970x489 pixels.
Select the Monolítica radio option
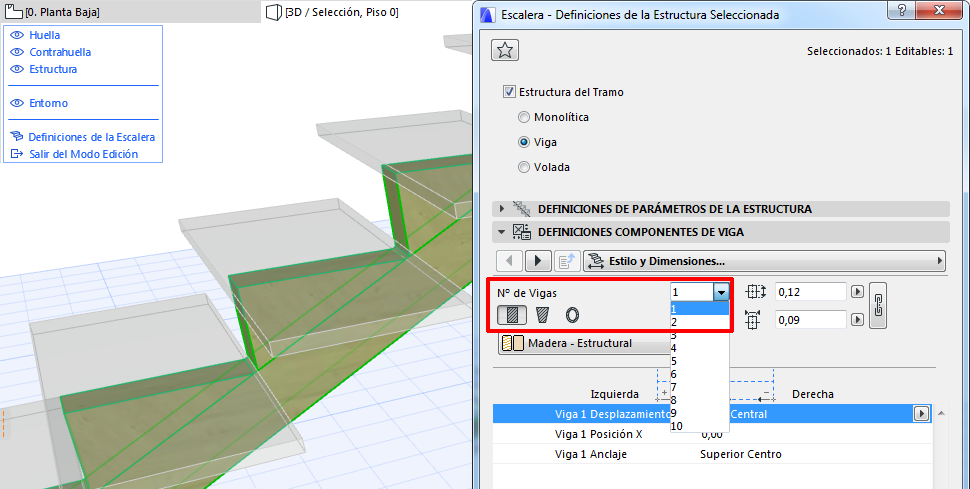click(524, 117)
